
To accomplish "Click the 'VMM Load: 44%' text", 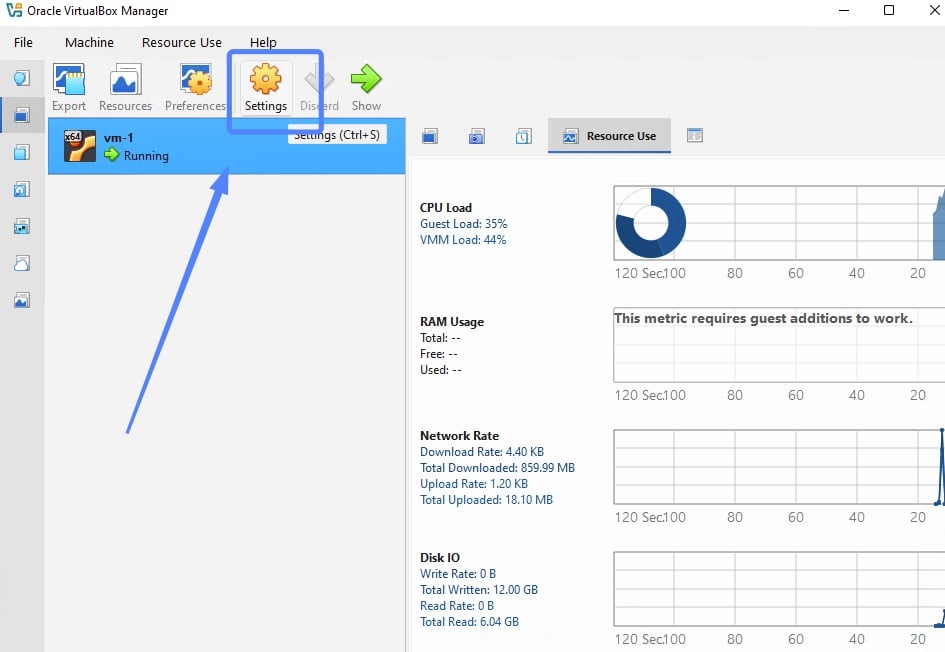I will 463,240.
